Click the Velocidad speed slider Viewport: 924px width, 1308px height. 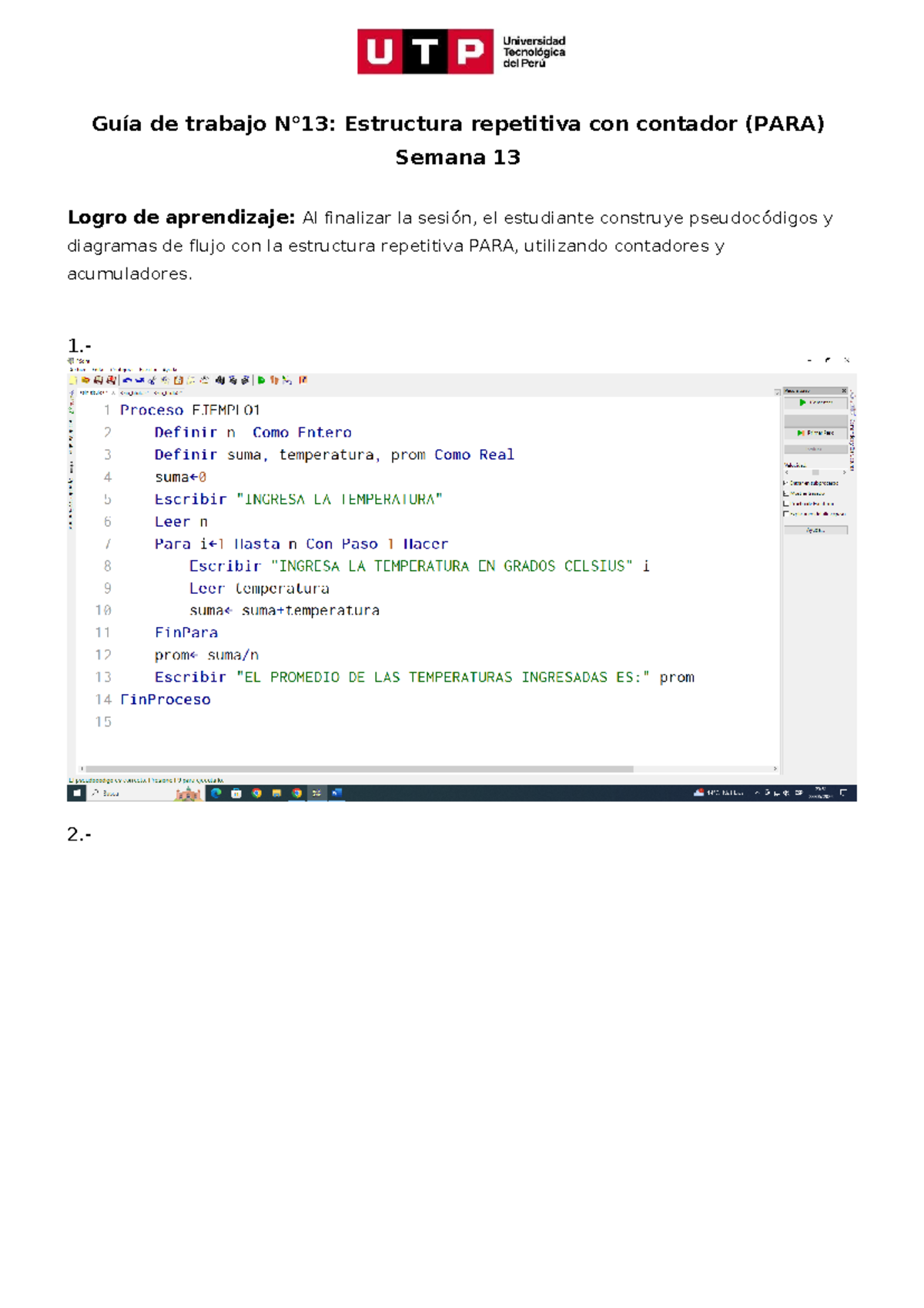[x=815, y=472]
